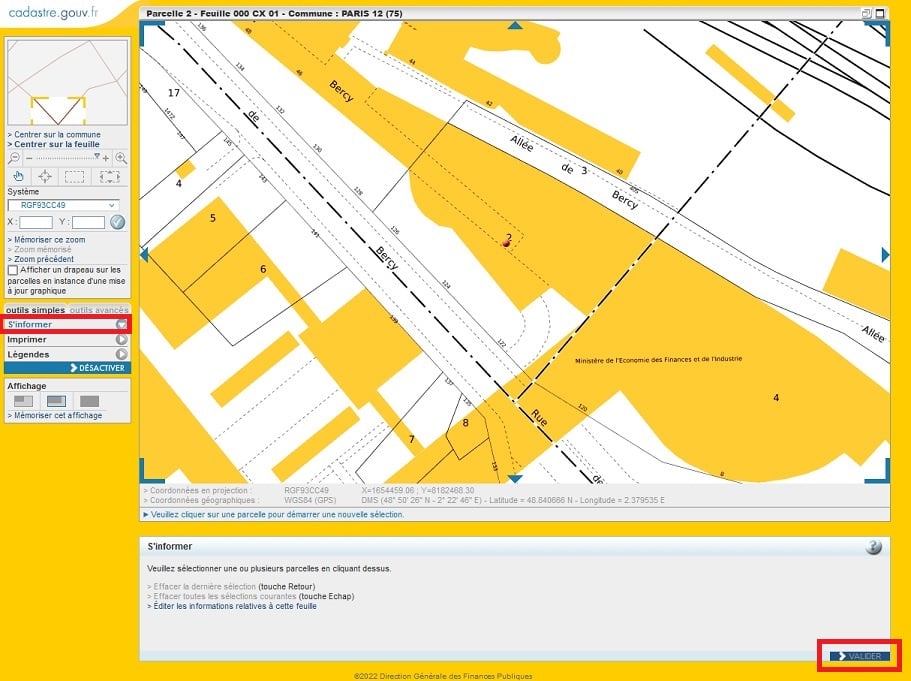
Task: Select the rectangle-with-arrows extent tool
Action: (109, 176)
